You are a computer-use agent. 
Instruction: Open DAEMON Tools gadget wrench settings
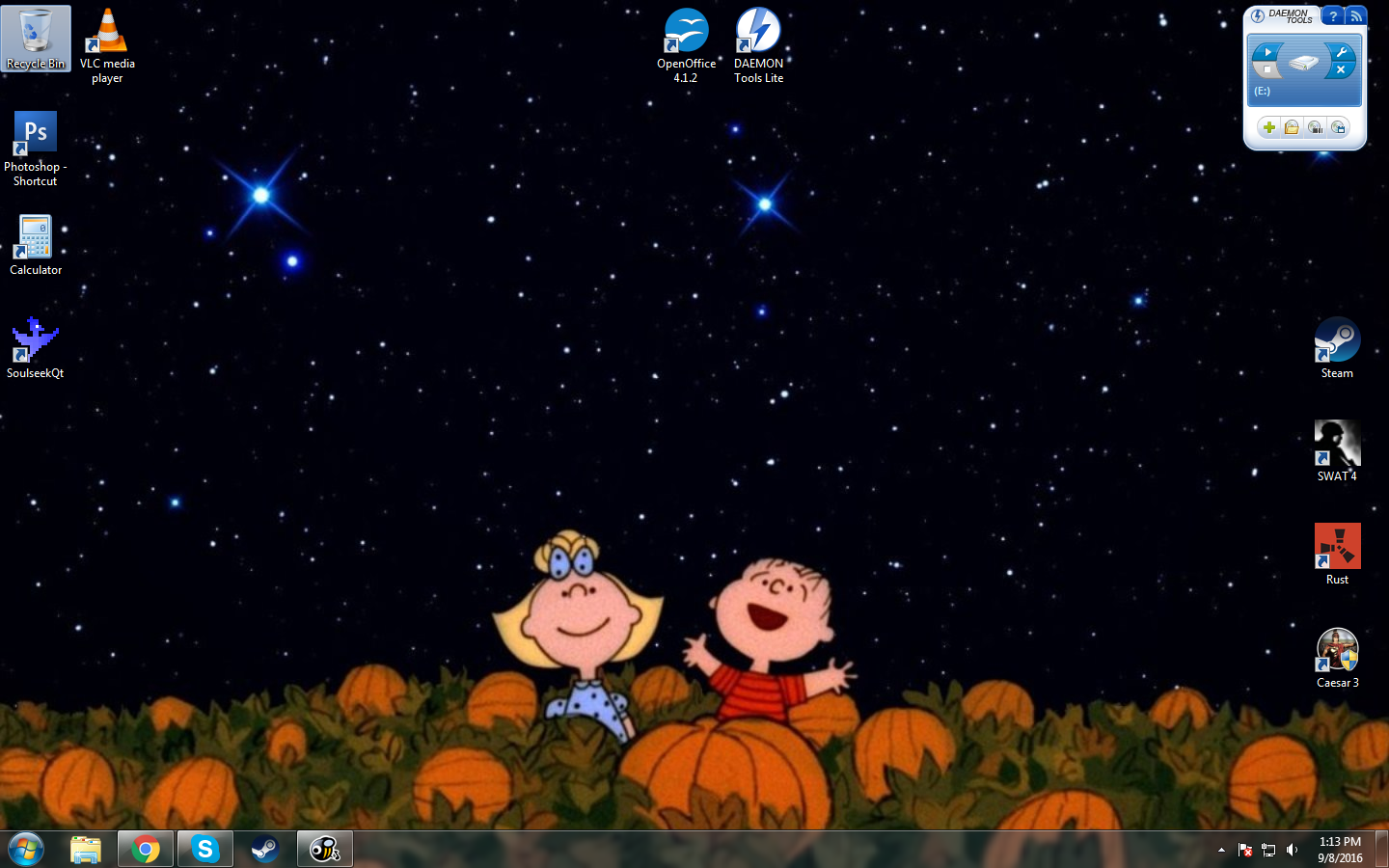1341,52
